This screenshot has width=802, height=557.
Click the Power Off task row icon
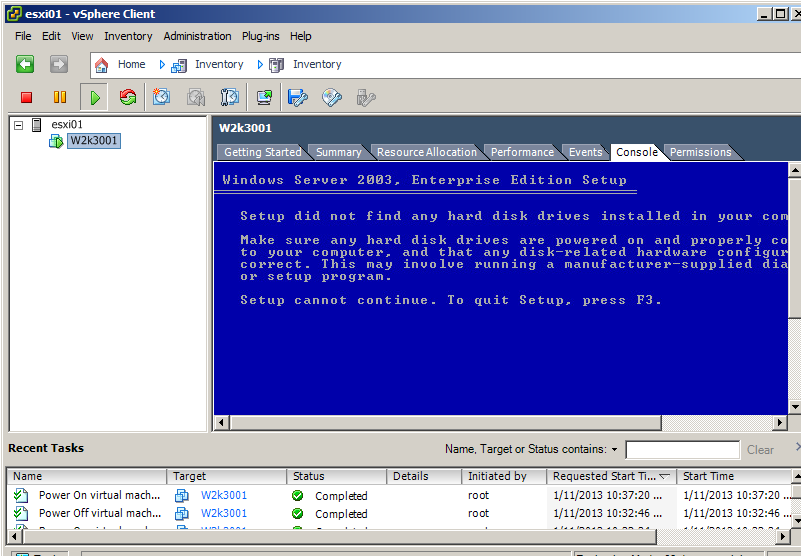(x=20, y=513)
